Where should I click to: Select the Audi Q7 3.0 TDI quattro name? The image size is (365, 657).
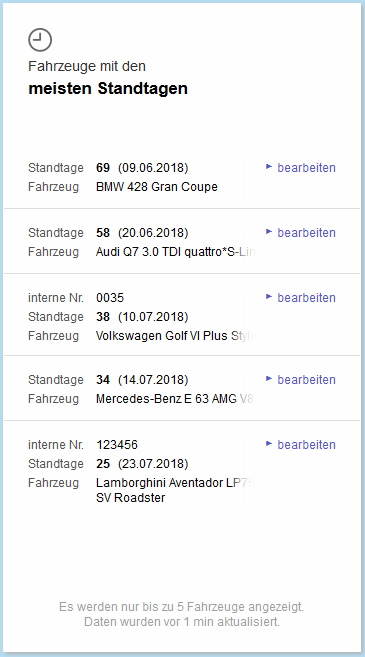[176, 252]
